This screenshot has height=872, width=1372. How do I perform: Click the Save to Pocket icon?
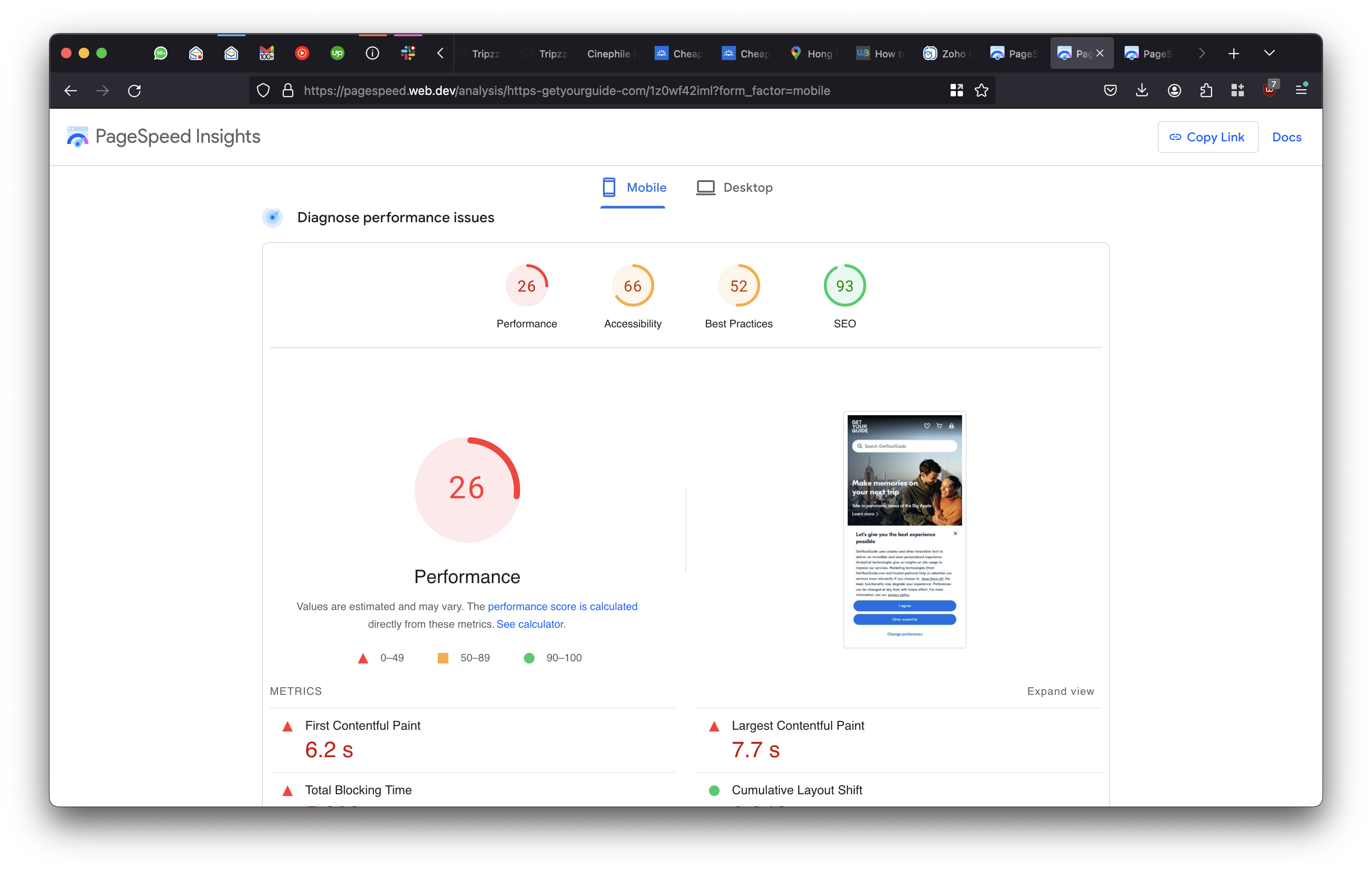click(x=1110, y=91)
